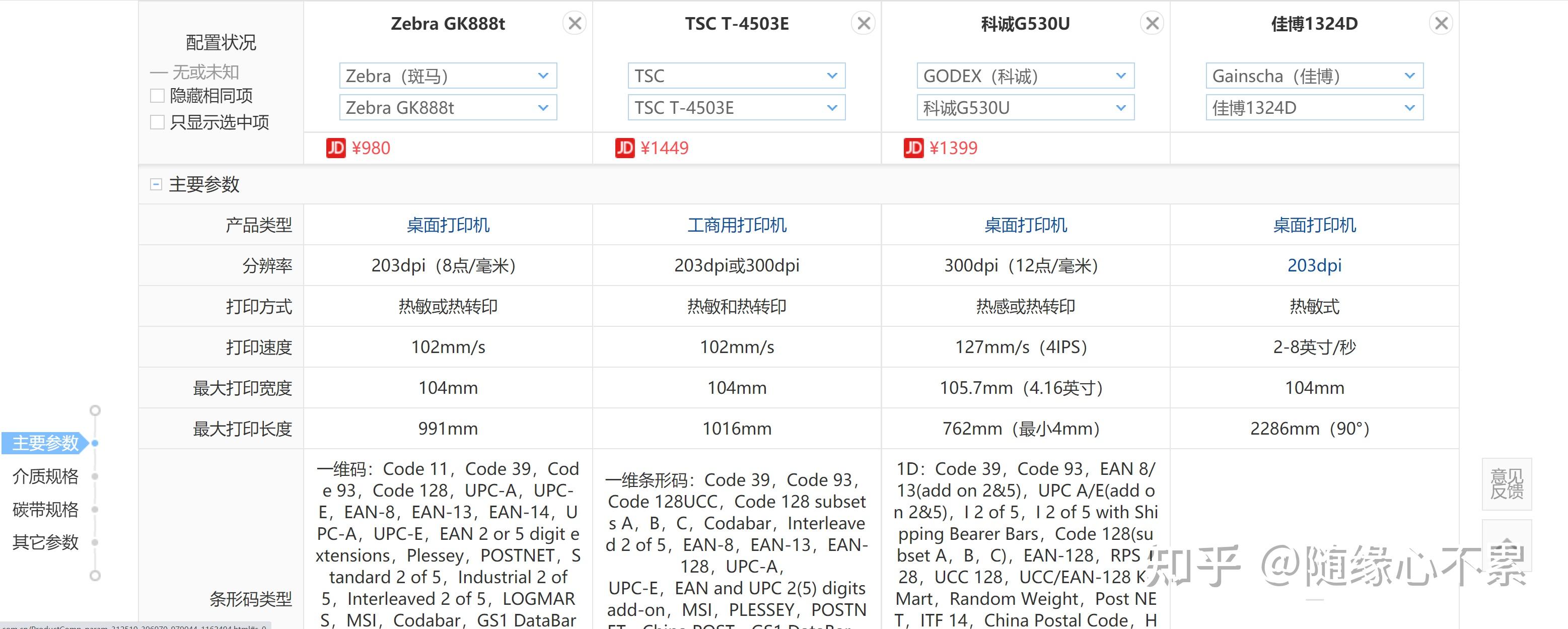This screenshot has width=1568, height=629.
Task: Click the JD price icon for Zebra GK888t
Action: point(335,148)
